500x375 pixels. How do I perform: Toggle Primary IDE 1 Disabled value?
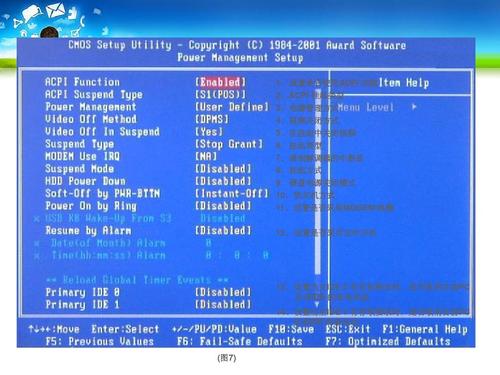(x=223, y=304)
